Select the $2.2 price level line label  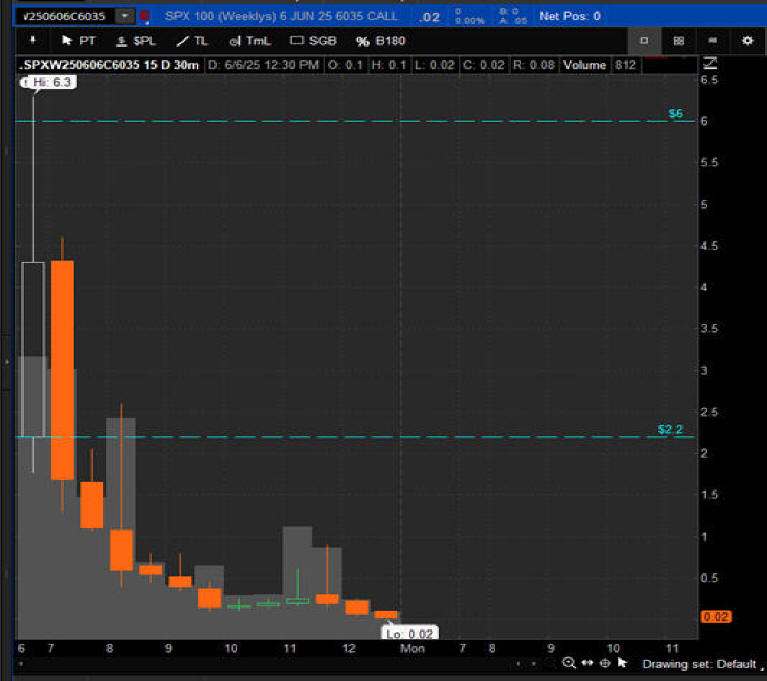[x=670, y=430]
